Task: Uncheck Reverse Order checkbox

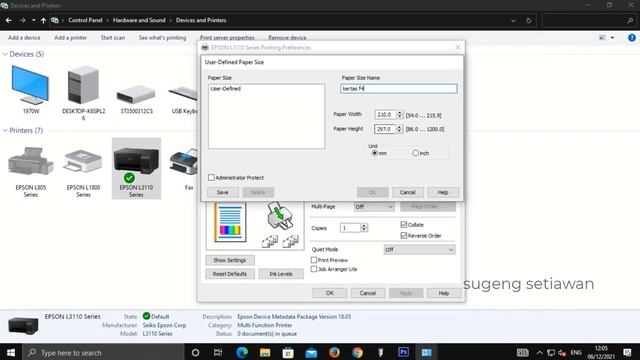Action: coord(404,236)
